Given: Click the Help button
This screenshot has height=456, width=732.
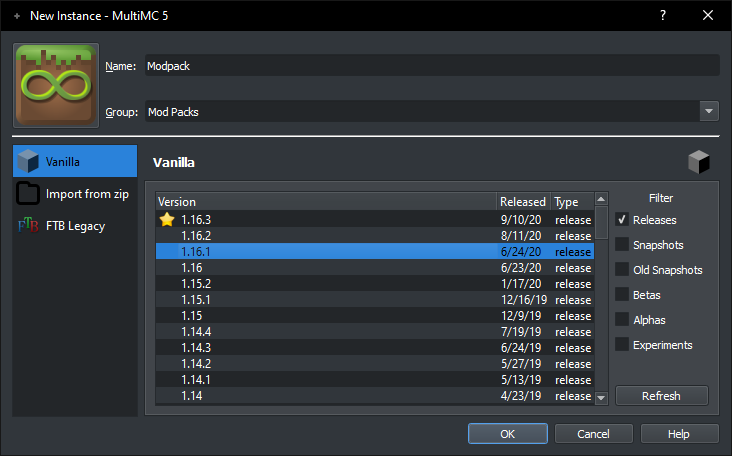Looking at the screenshot, I should point(679,434).
